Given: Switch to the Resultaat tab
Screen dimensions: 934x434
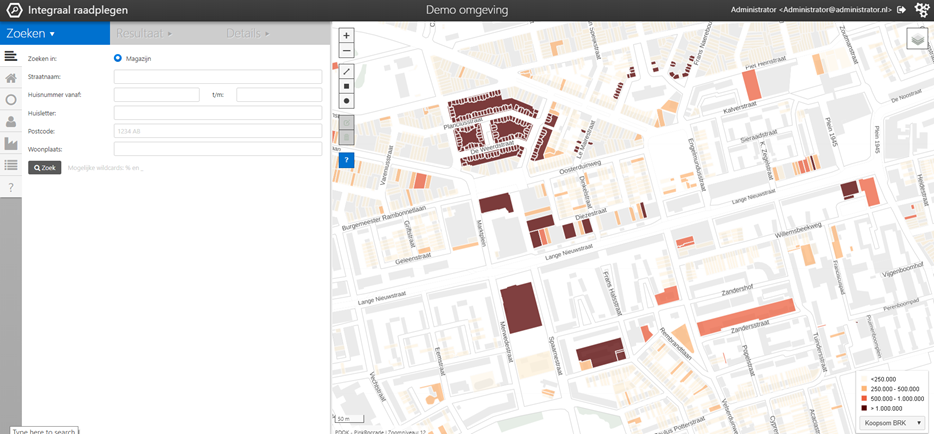Looking at the screenshot, I should (x=144, y=34).
